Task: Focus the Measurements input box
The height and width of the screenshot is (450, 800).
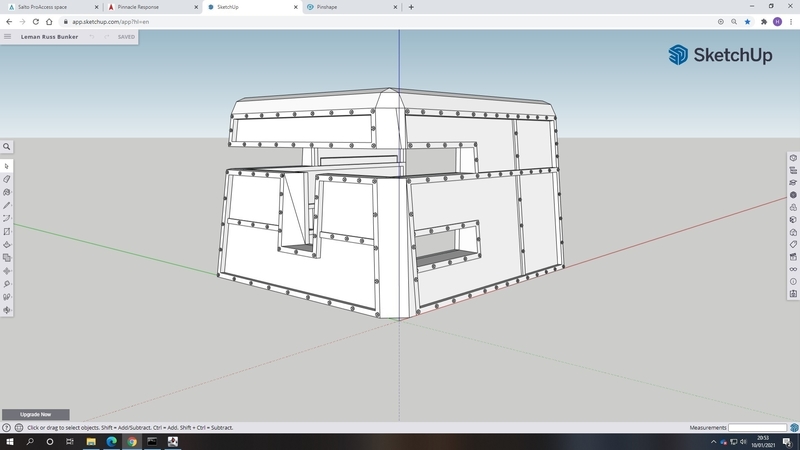Action: pos(757,428)
